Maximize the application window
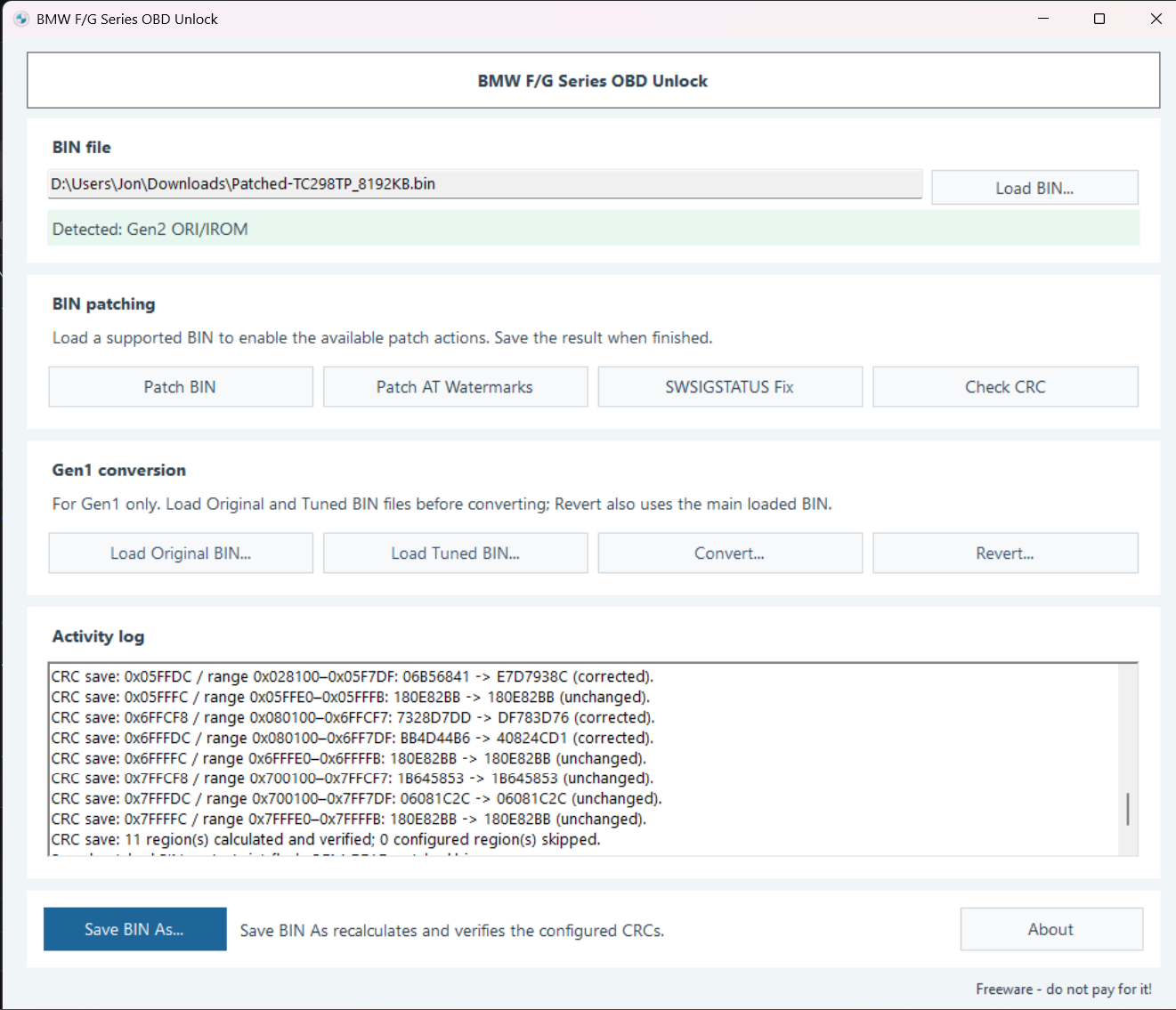Image resolution: width=1176 pixels, height=1010 pixels. [x=1099, y=19]
